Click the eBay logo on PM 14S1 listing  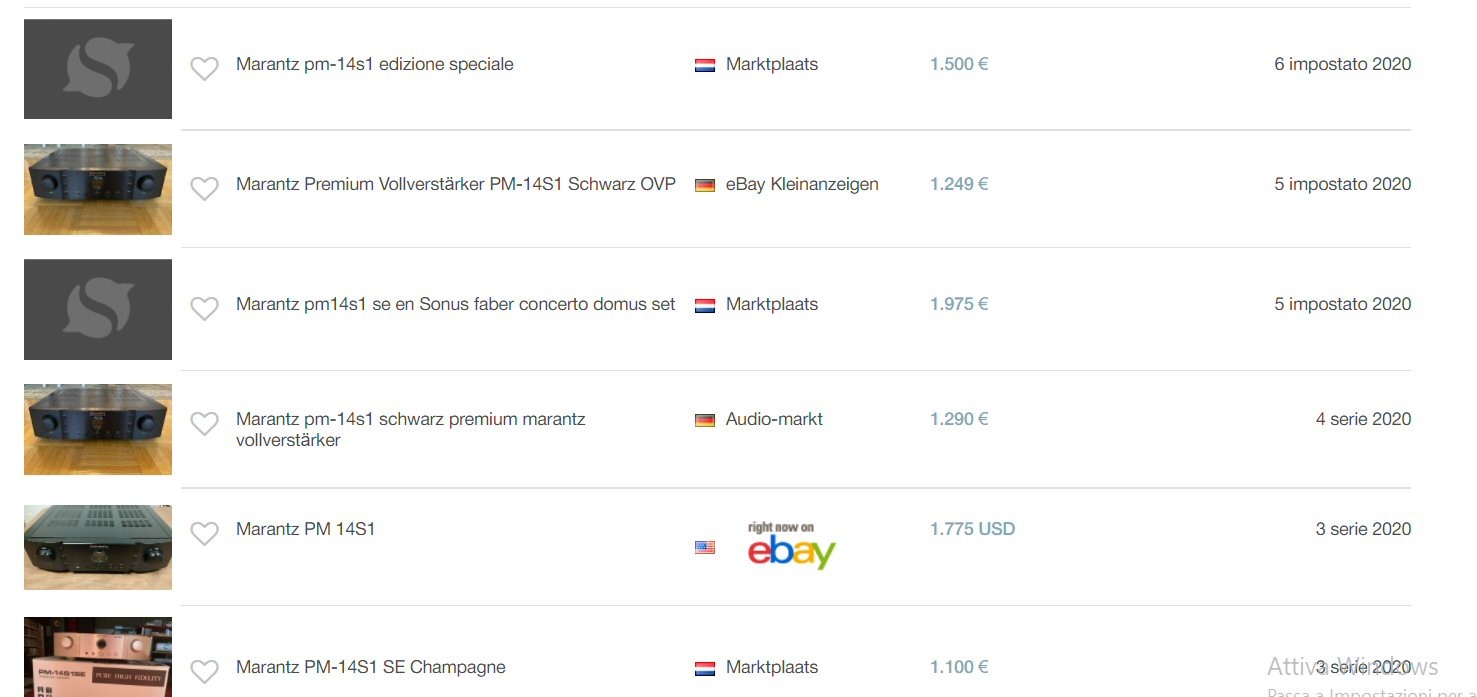791,546
